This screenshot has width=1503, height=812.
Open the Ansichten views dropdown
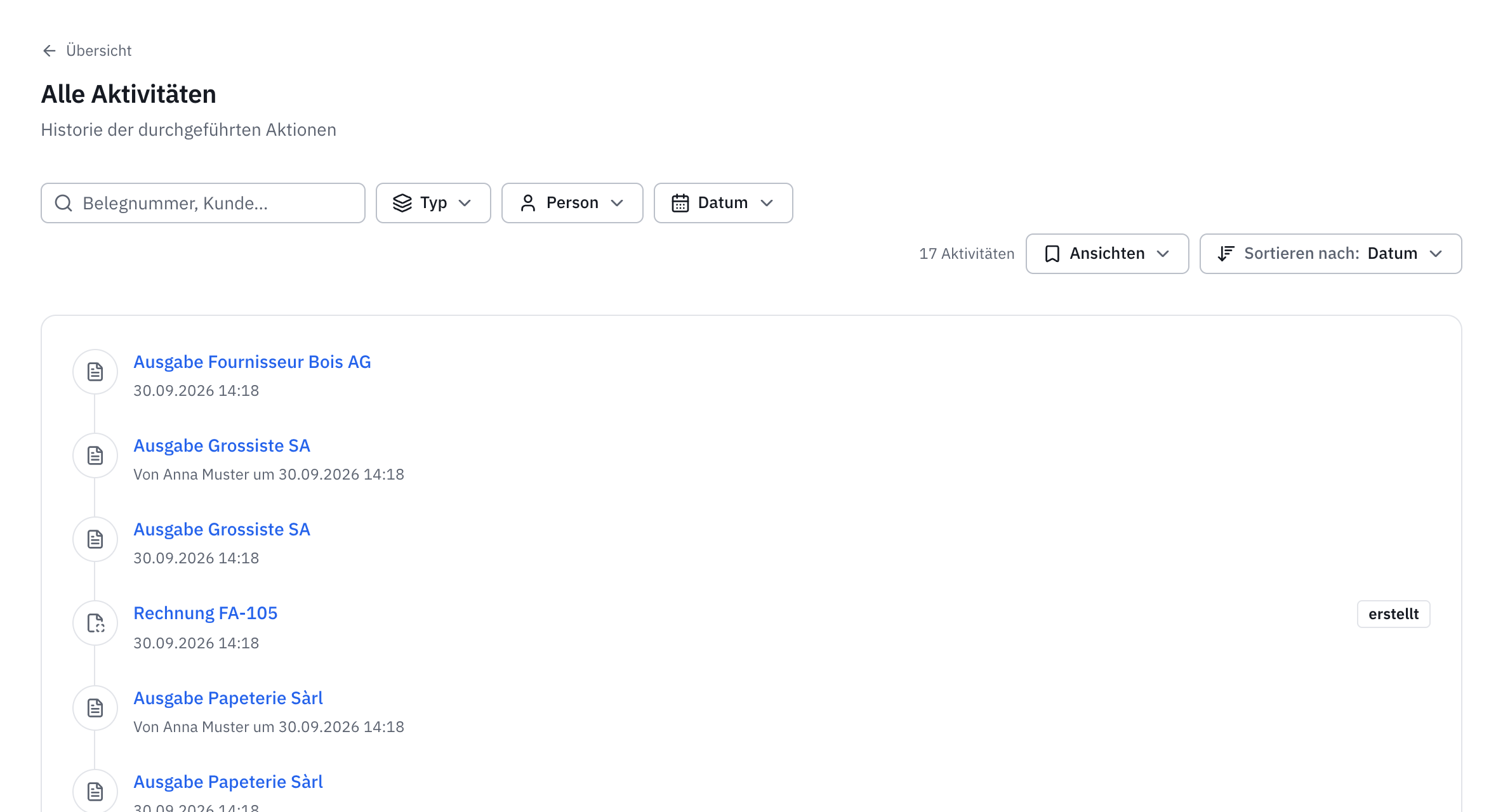coord(1108,254)
